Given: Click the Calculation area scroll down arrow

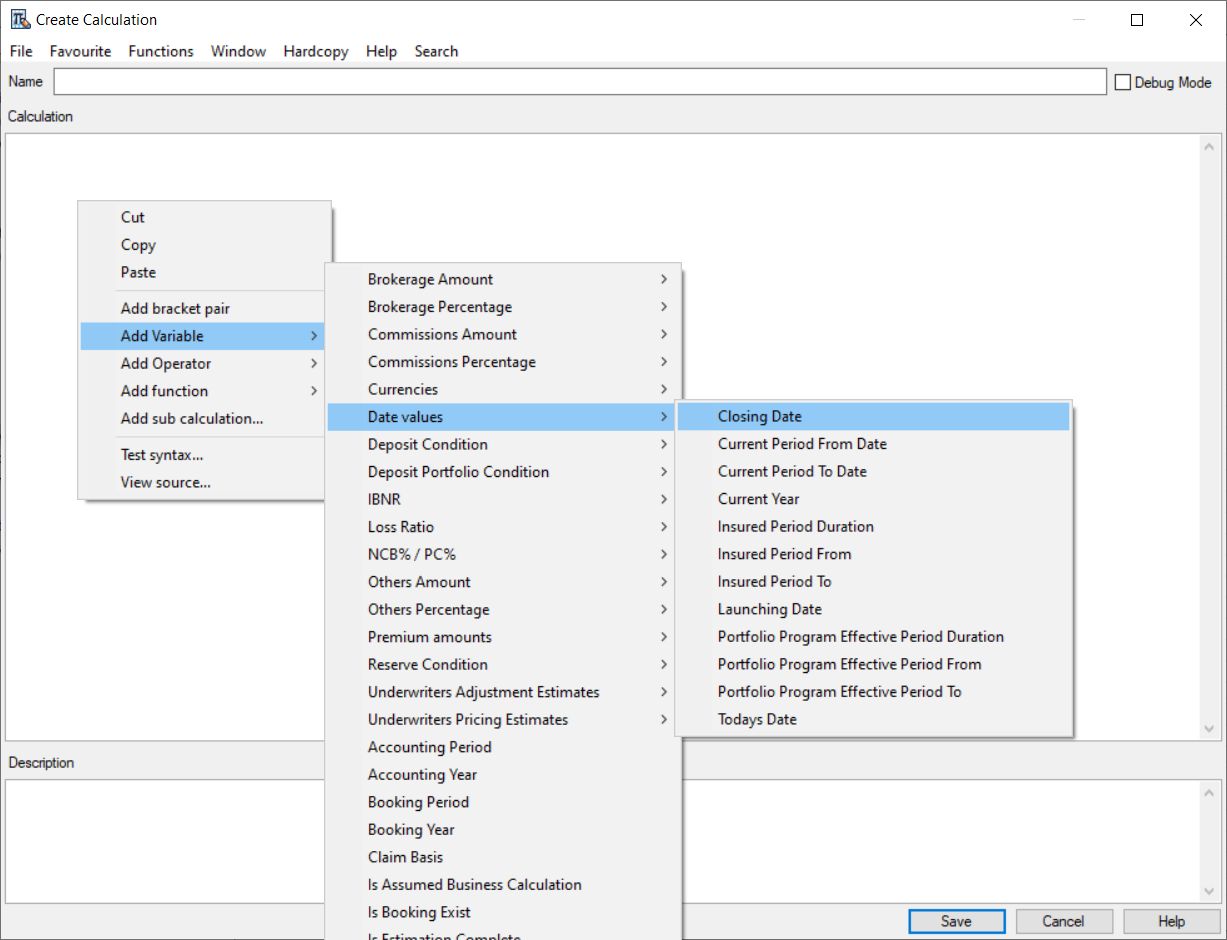Looking at the screenshot, I should click(1208, 729).
